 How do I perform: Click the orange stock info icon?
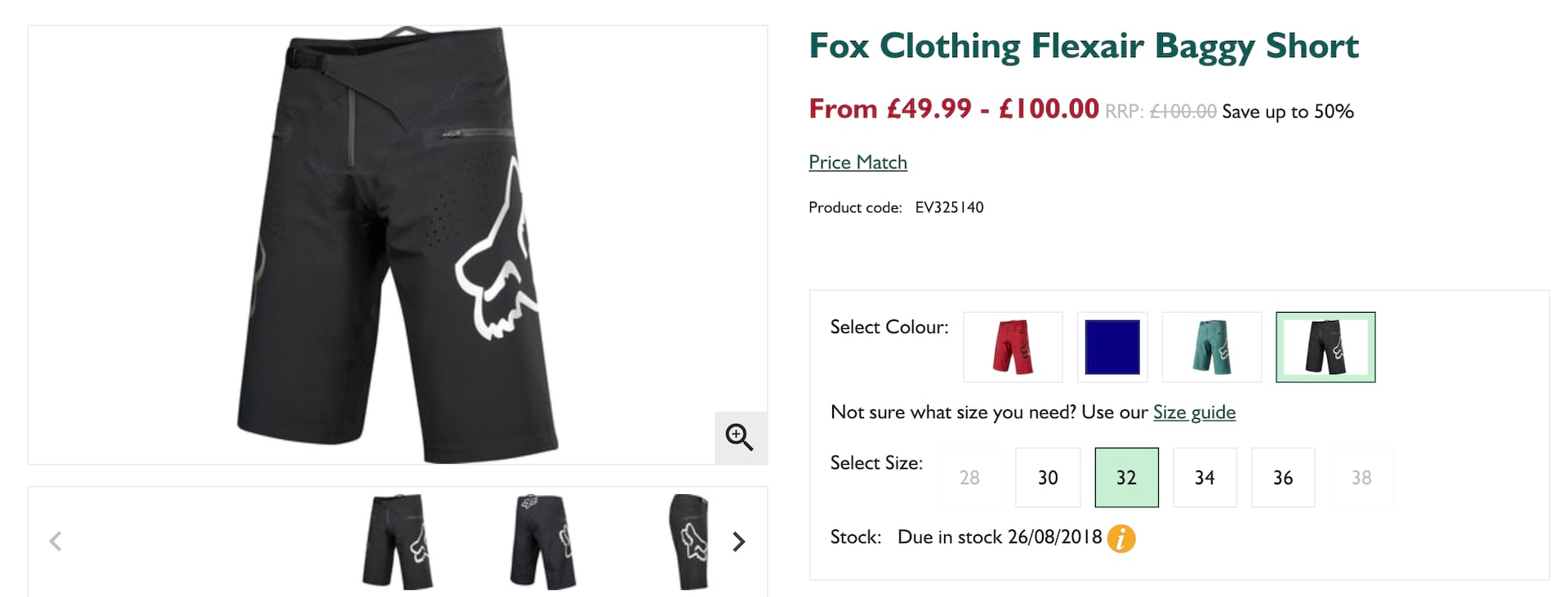1121,538
